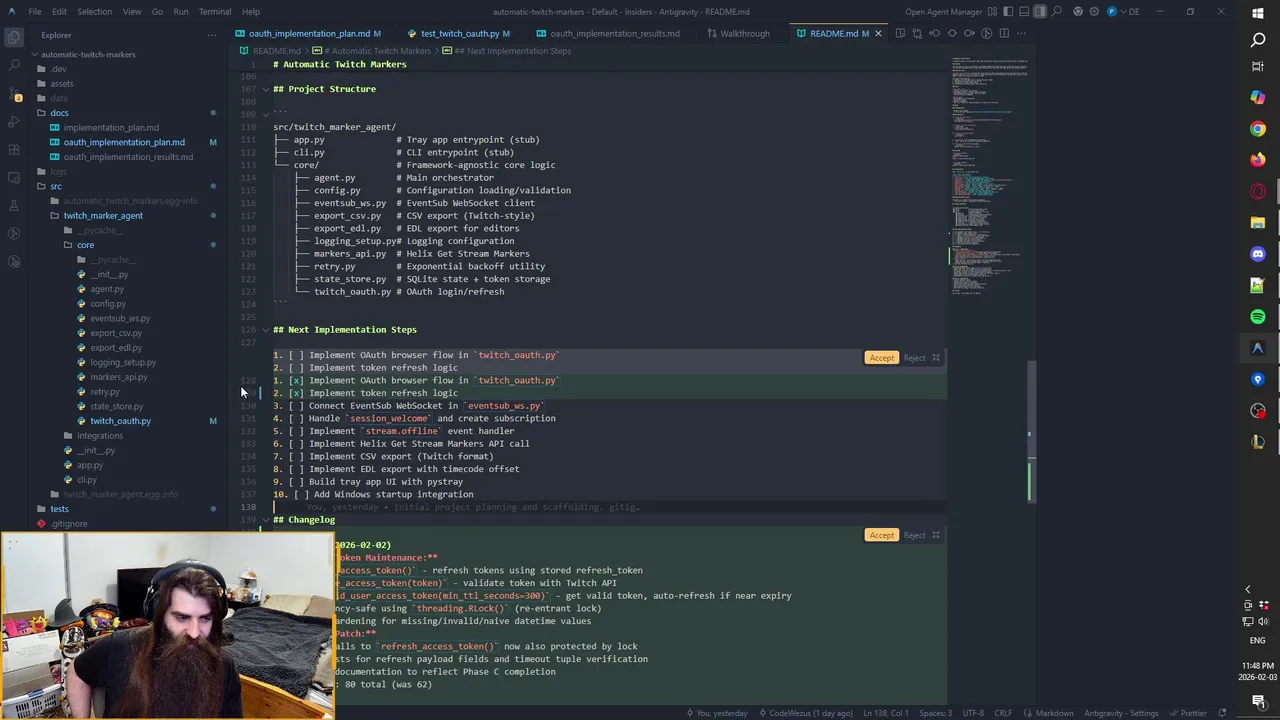Open the Terminal menu

pos(215,12)
